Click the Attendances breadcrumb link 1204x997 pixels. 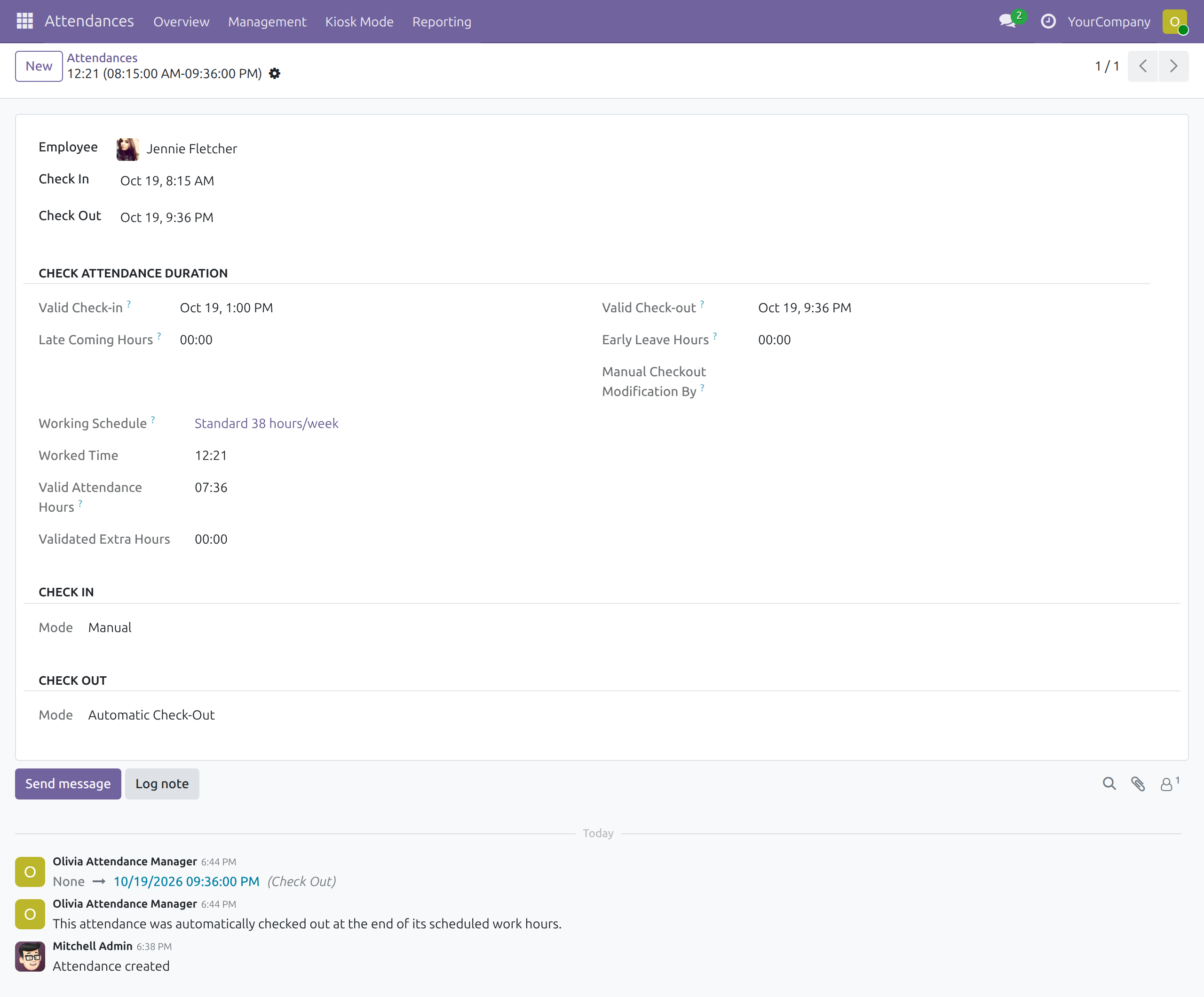pos(102,57)
